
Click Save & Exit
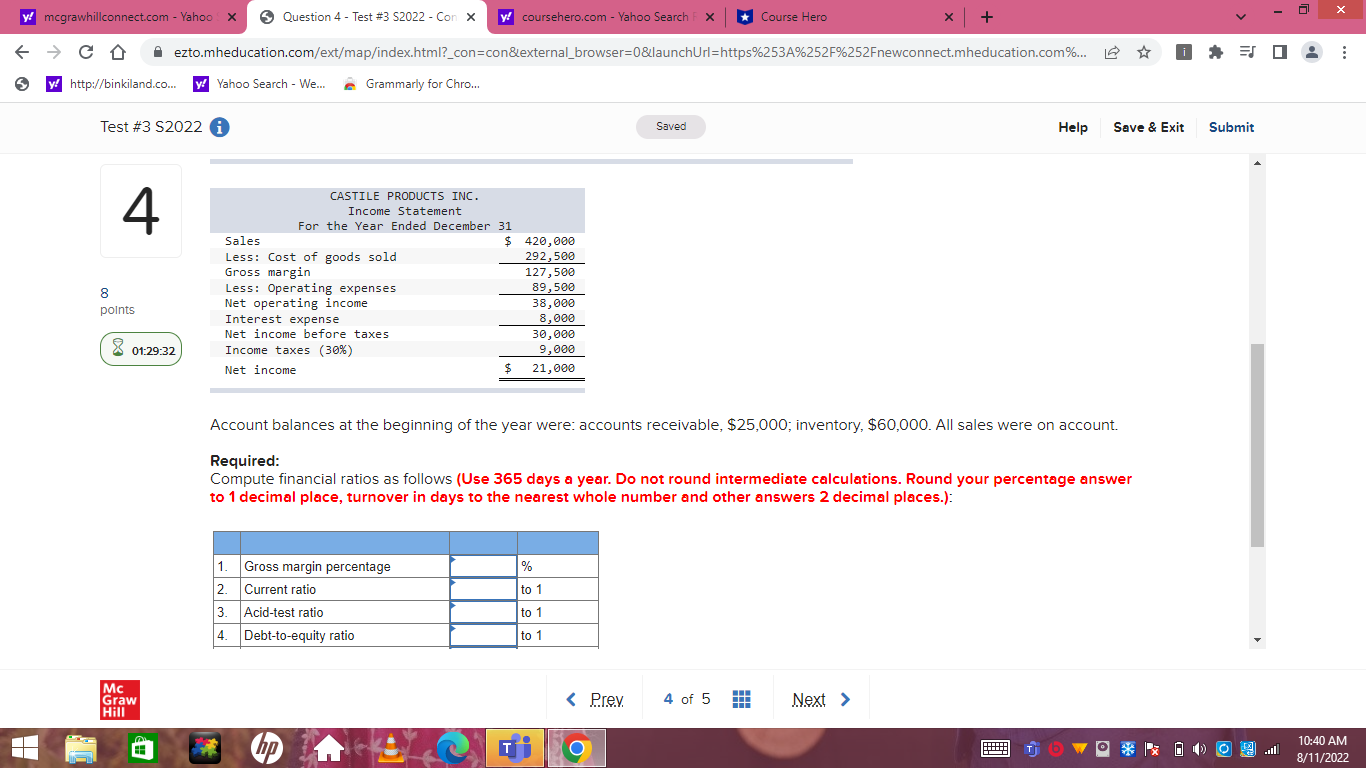pos(1148,127)
